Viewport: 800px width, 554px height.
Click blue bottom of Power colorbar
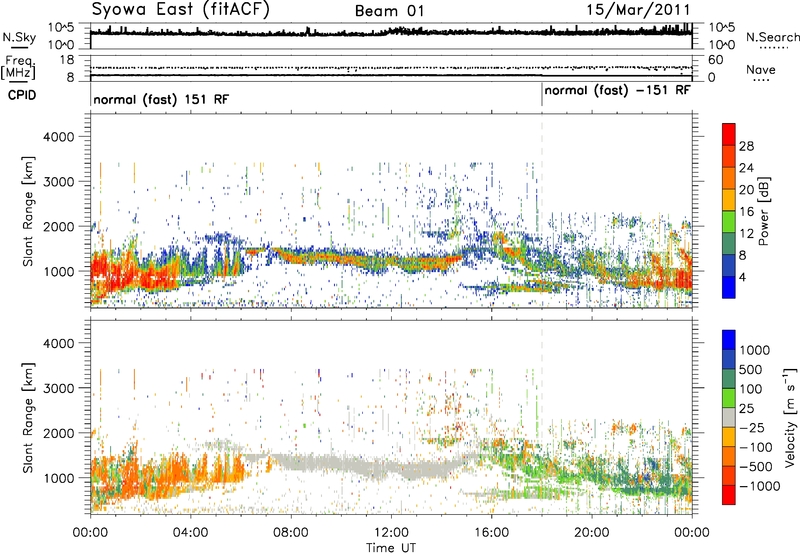tap(729, 287)
